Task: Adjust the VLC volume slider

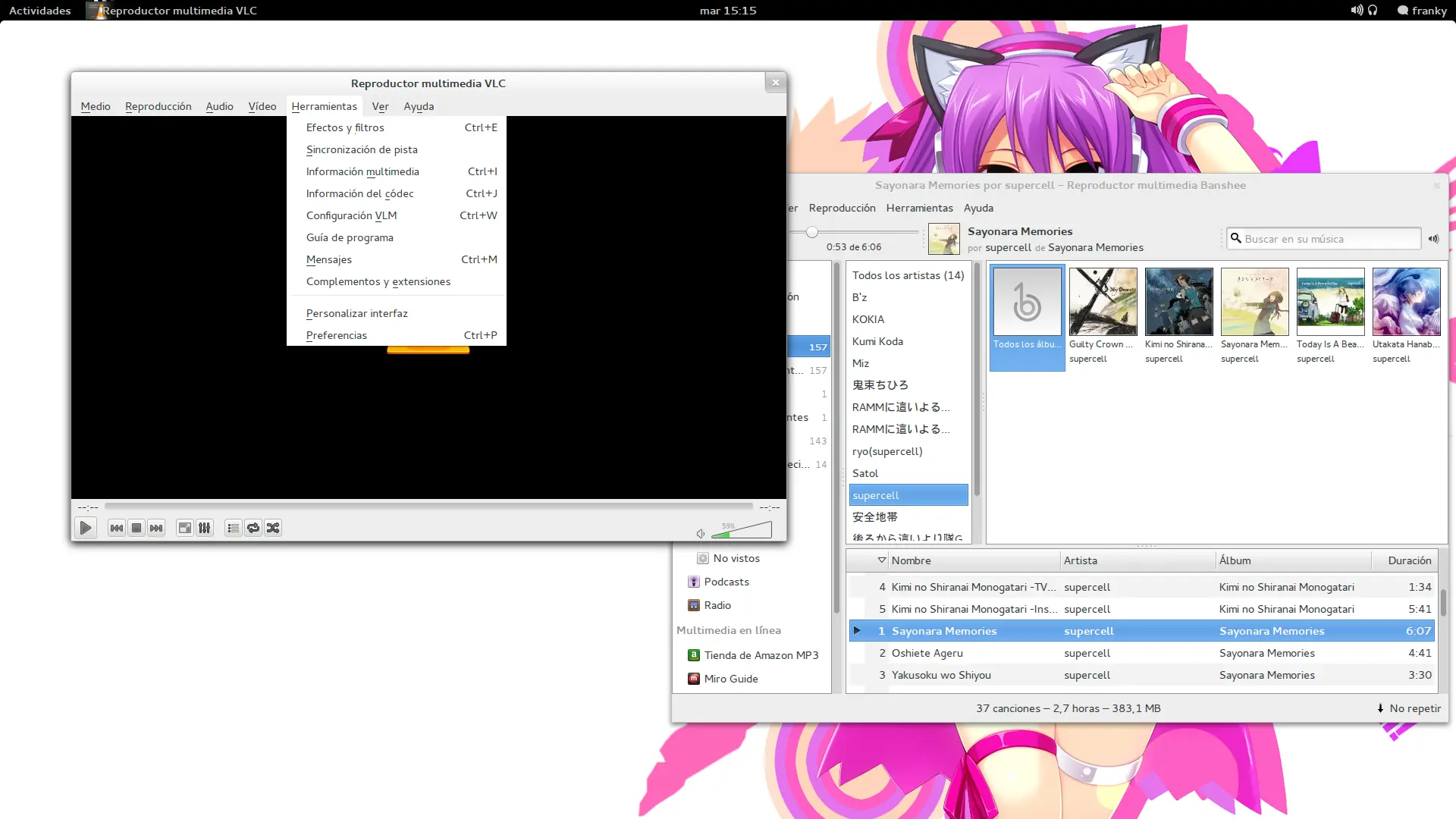Action: coord(742,530)
